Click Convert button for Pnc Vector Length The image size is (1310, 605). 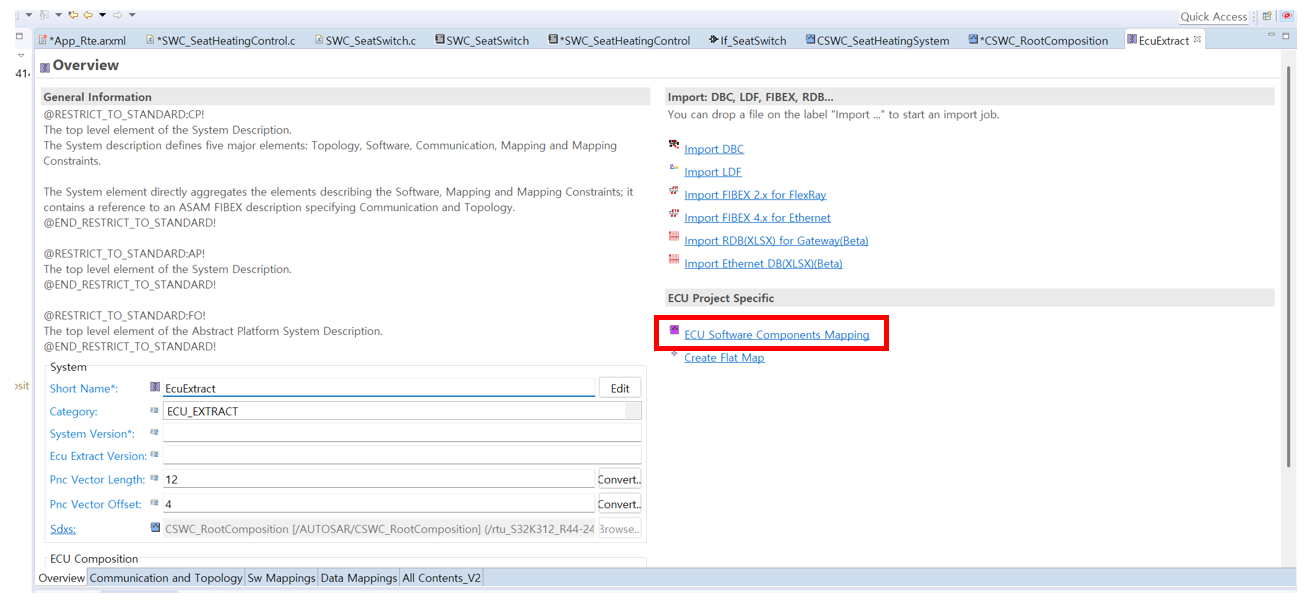coord(619,480)
